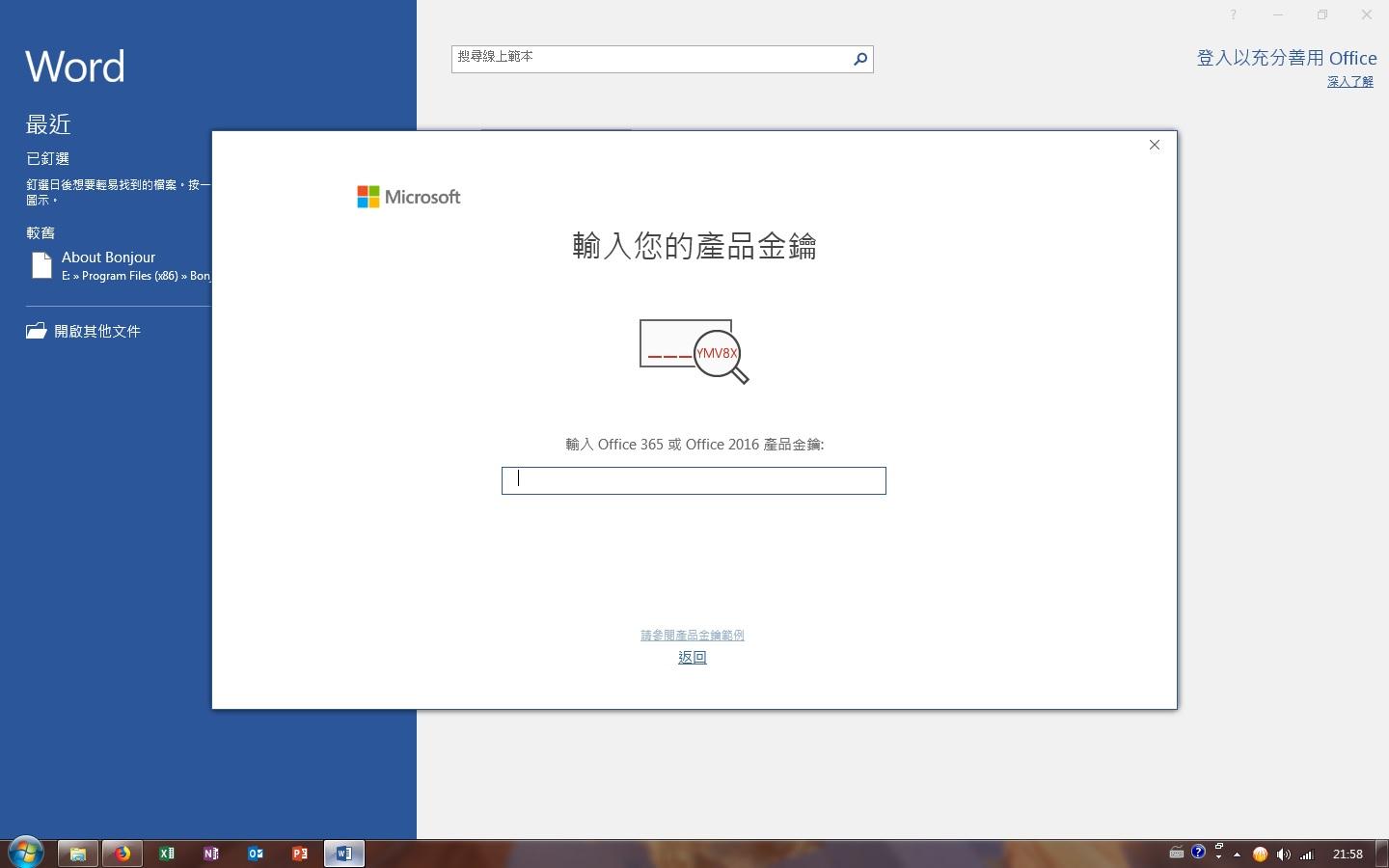This screenshot has width=1389, height=868.
Task: Click the product key magnifier illustration
Action: 694,351
